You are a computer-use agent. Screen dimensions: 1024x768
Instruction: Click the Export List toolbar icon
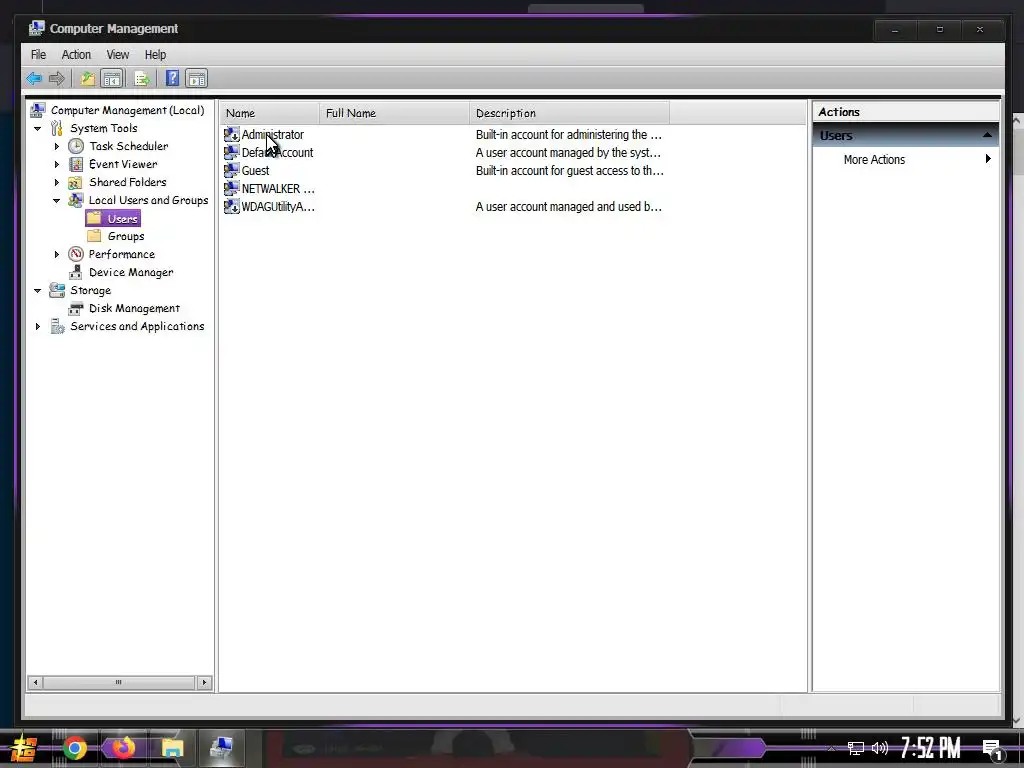pos(142,79)
